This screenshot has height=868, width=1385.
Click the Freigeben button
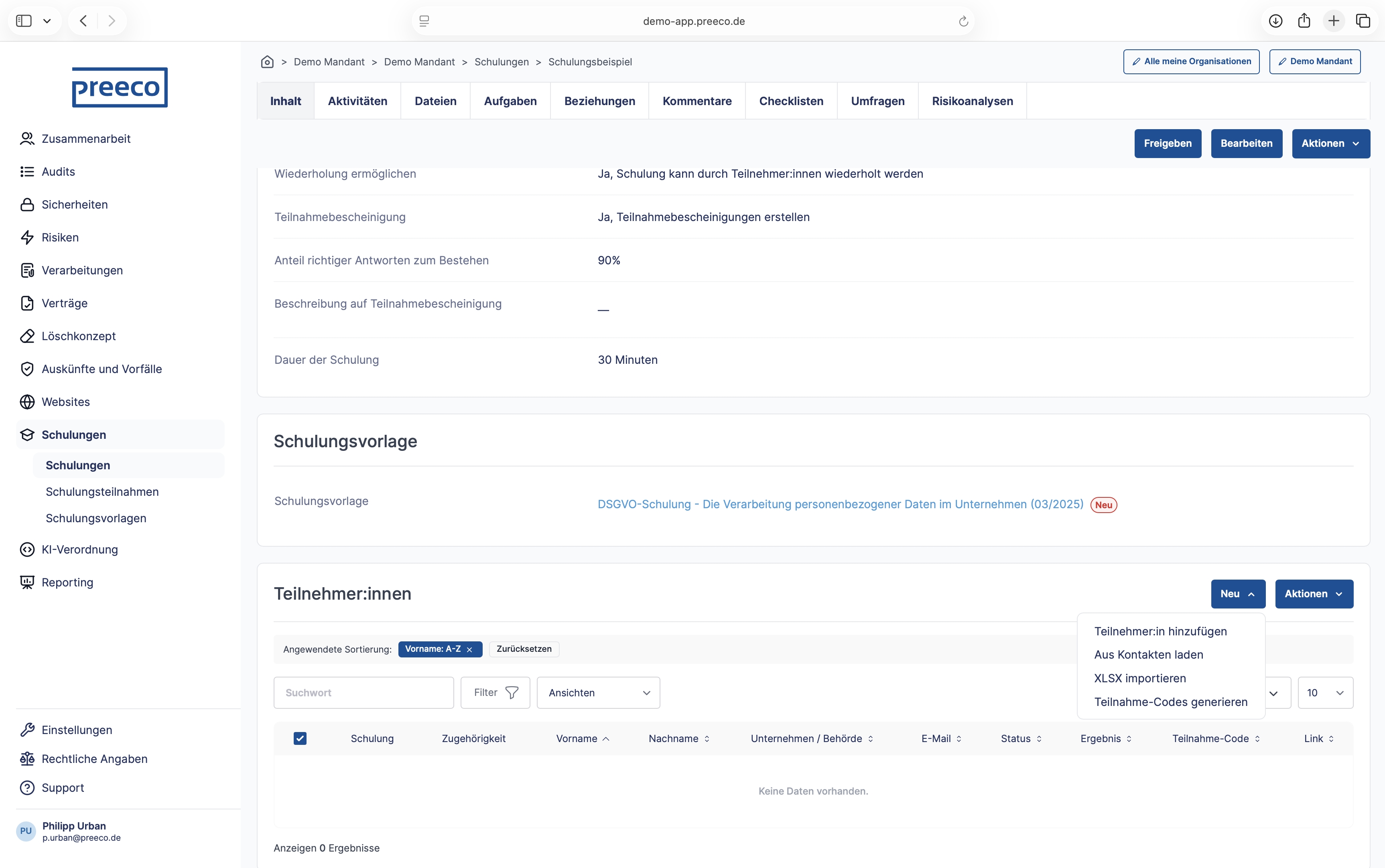pos(1168,144)
